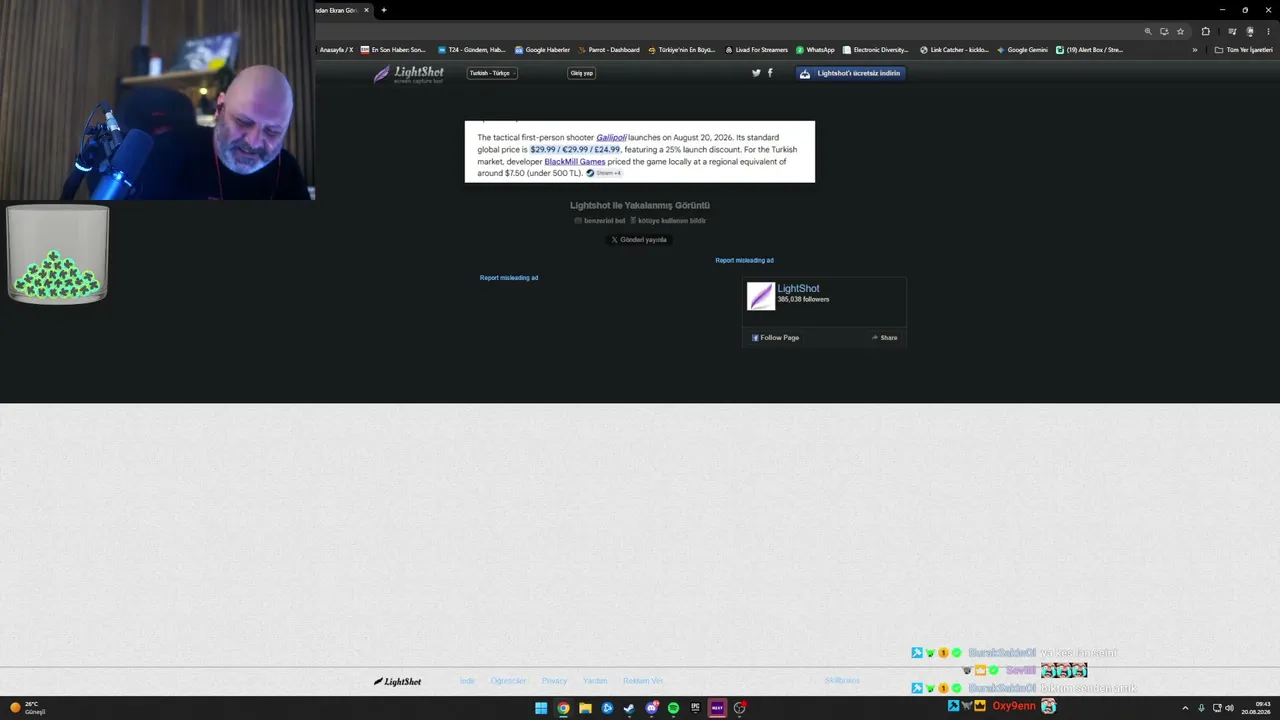Open the Turkish - Türkçe language dropdown
This screenshot has width=1280, height=720.
(x=492, y=73)
